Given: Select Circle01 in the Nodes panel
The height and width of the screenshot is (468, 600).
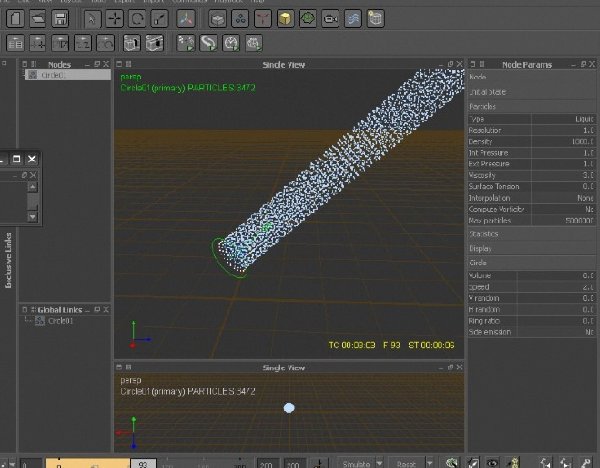Looking at the screenshot, I should click(x=68, y=75).
